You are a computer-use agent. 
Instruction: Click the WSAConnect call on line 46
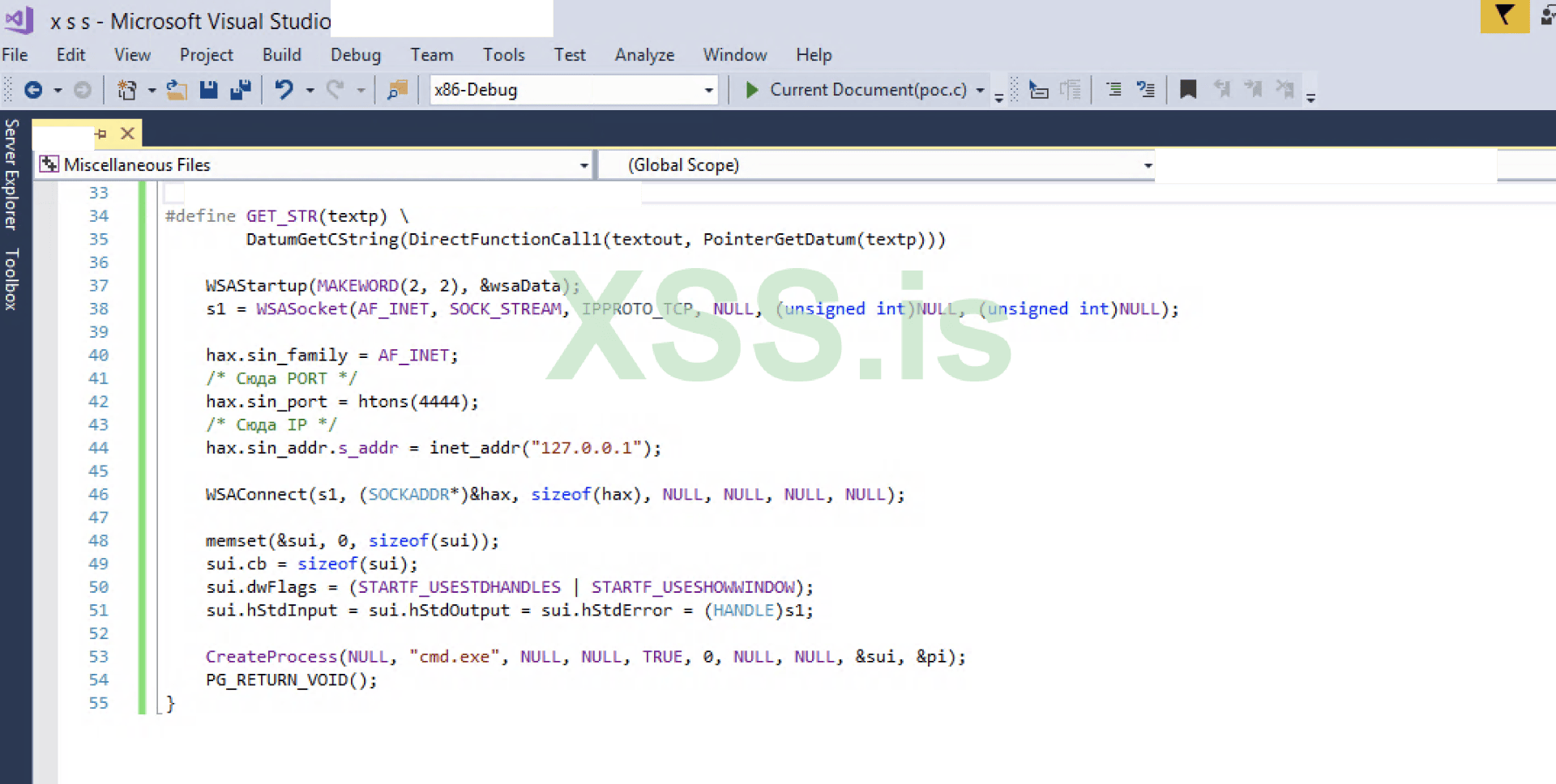point(256,494)
